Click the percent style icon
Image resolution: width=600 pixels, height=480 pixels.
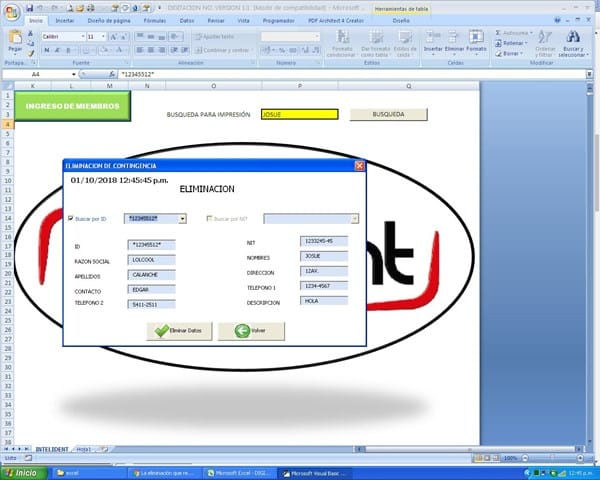point(282,50)
